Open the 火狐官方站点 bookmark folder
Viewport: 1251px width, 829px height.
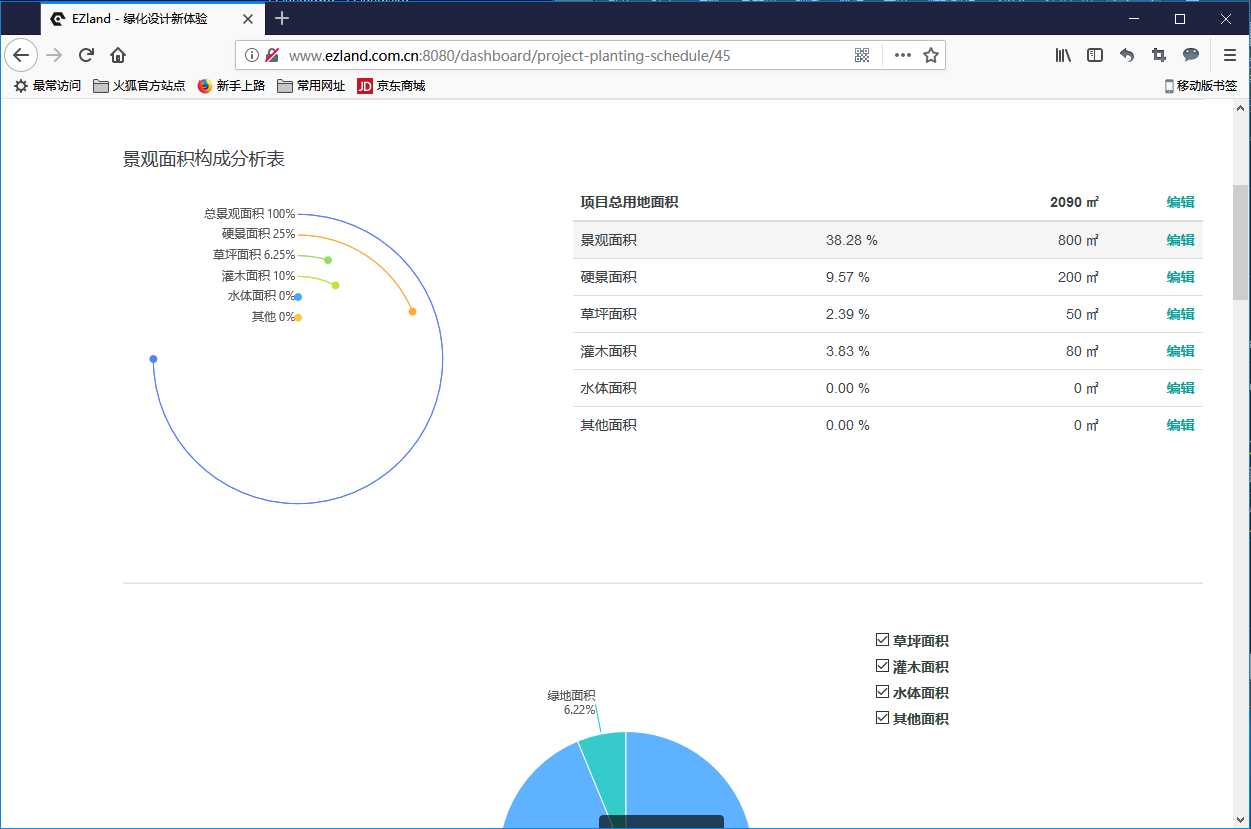[139, 86]
